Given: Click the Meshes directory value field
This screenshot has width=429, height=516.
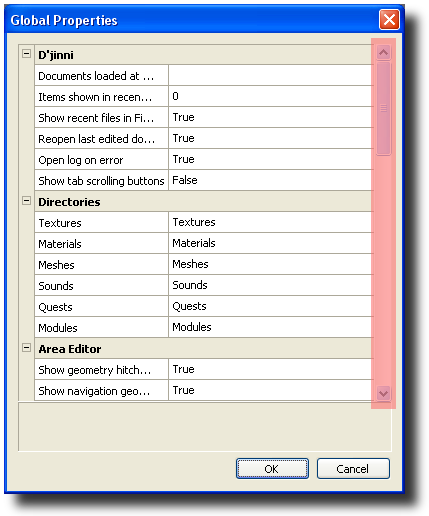Looking at the screenshot, I should click(x=271, y=264).
